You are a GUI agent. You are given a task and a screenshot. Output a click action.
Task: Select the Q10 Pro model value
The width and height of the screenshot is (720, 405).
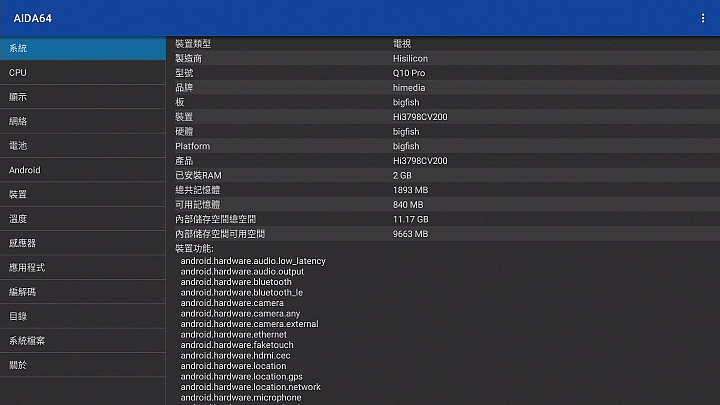(409, 73)
